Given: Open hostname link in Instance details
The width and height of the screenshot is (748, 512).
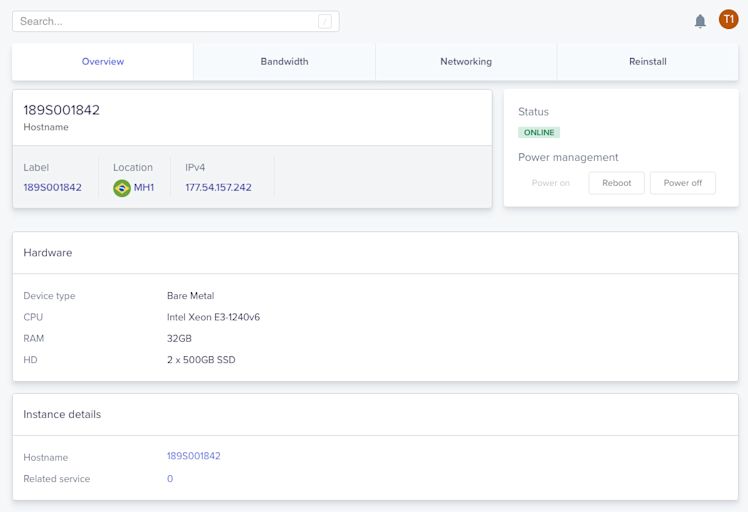Looking at the screenshot, I should click(194, 456).
